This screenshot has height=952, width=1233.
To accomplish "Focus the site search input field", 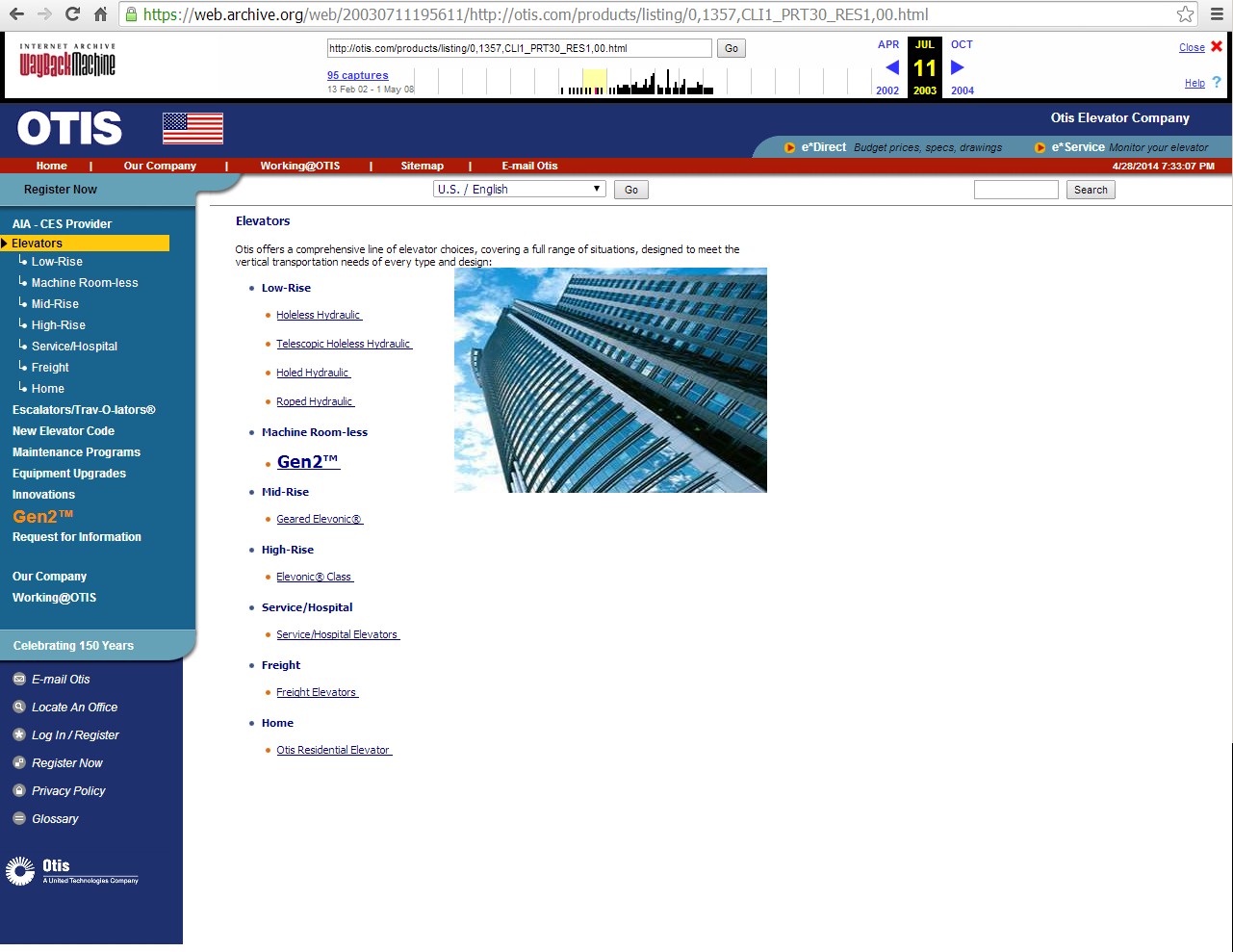I will coord(1016,190).
